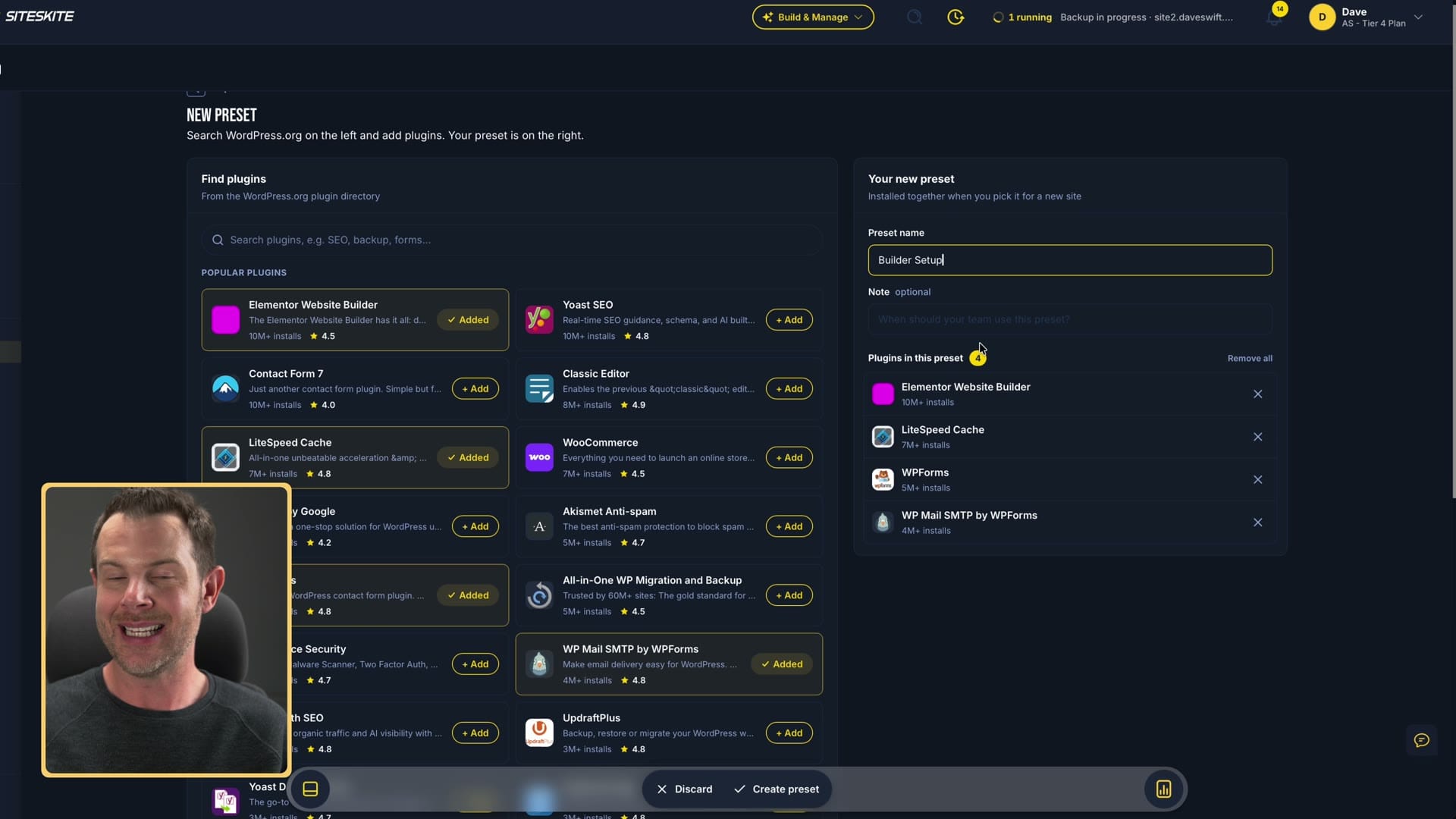
Task: Remove LiteSpeed Cache from preset
Action: (1257, 437)
